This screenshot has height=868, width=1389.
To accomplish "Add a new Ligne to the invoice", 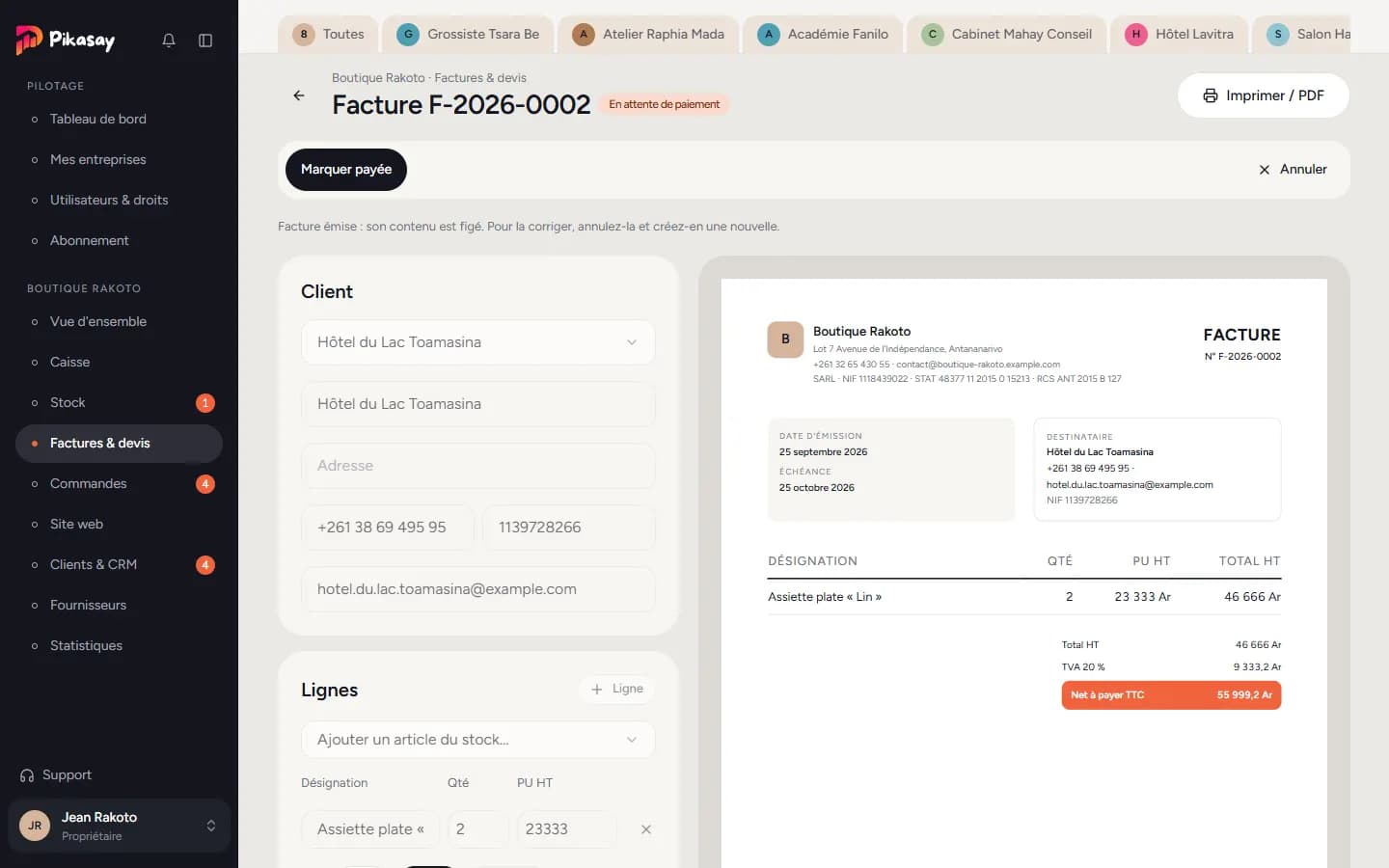I will tap(617, 689).
